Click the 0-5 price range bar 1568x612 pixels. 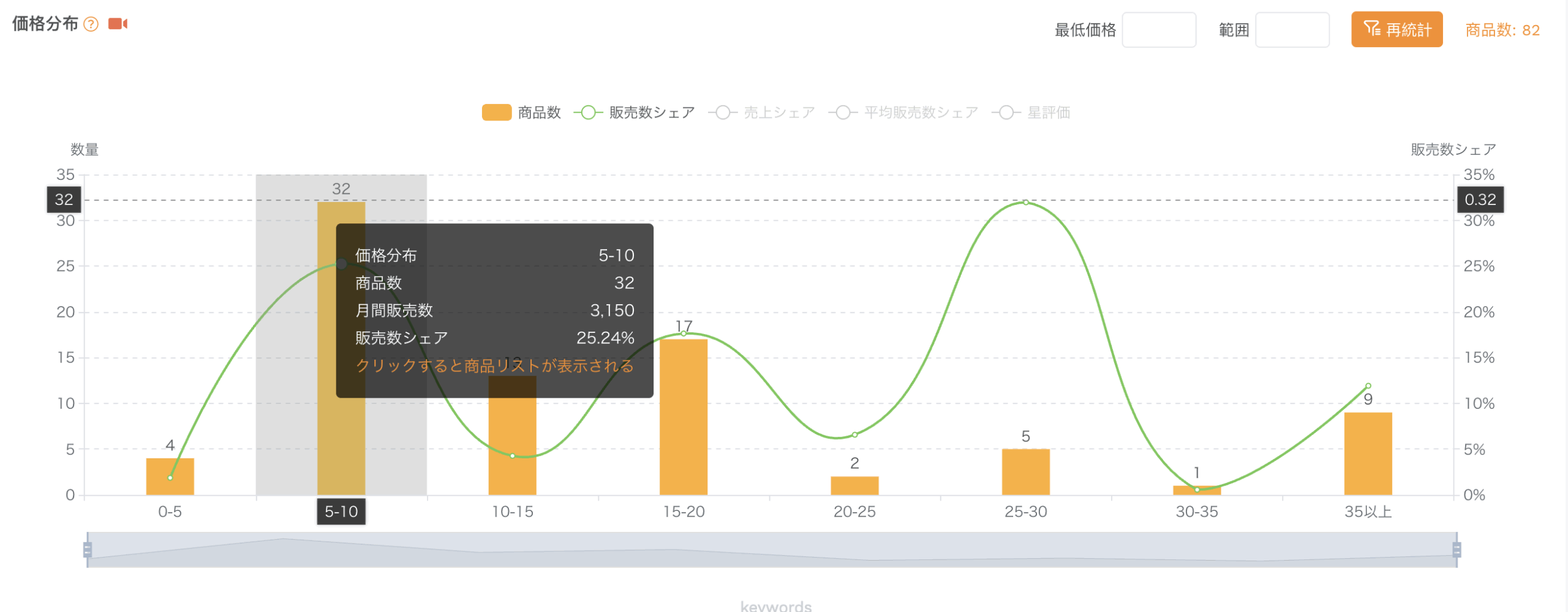coord(170,476)
